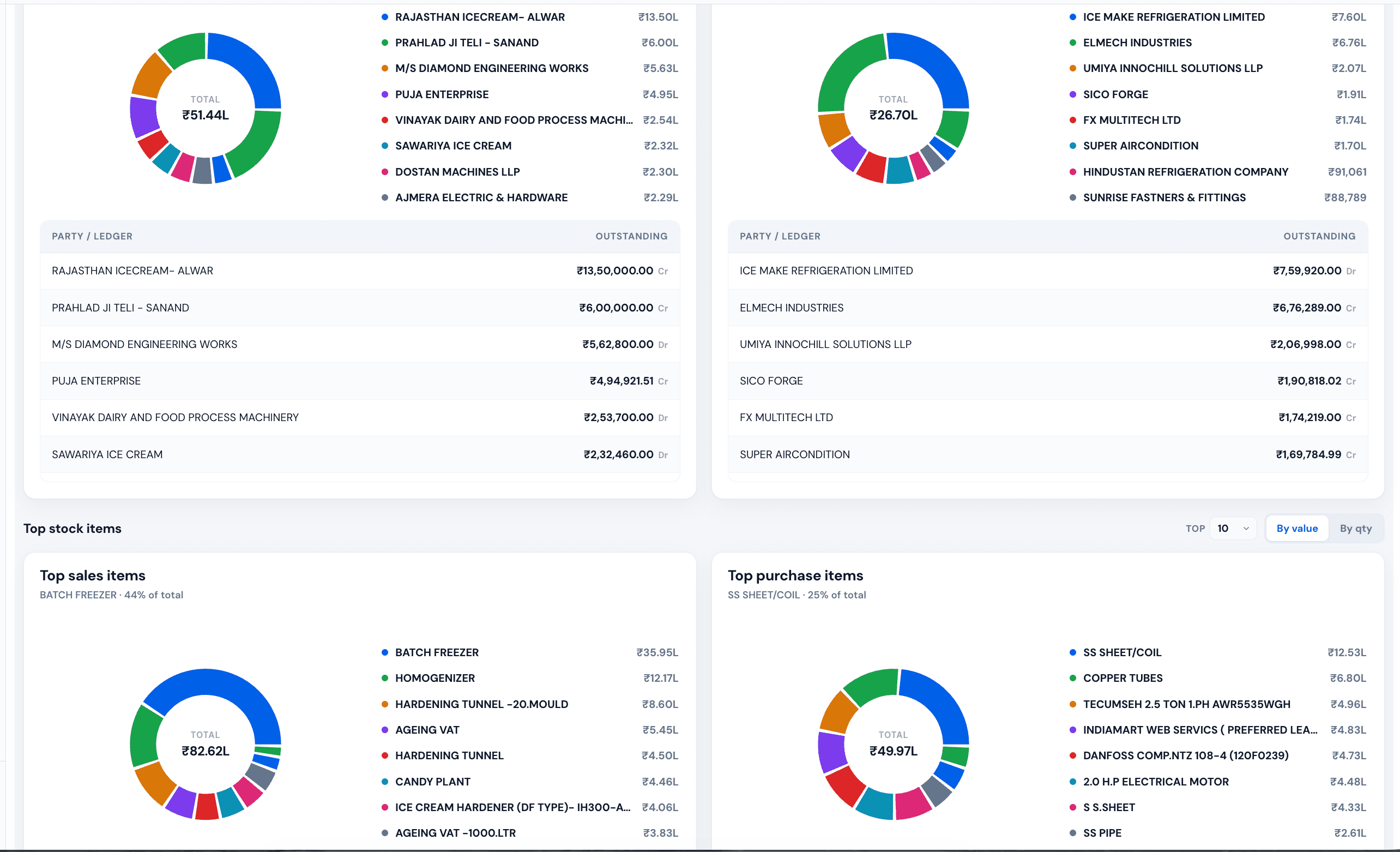Click the ₹12.53L legend value
This screenshot has height=852, width=1400.
(1347, 652)
